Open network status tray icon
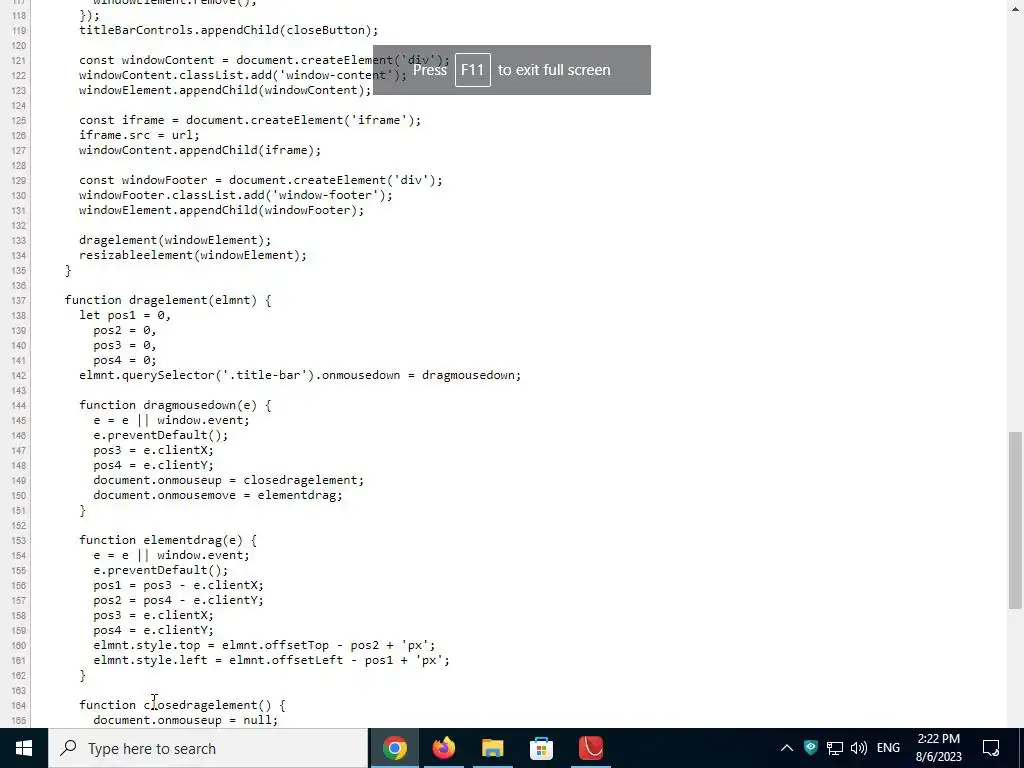 click(835, 748)
